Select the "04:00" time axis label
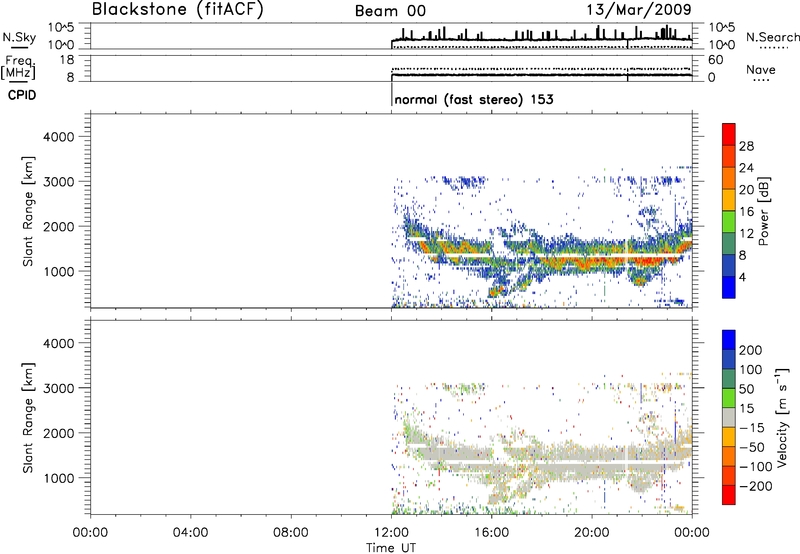 [191, 533]
